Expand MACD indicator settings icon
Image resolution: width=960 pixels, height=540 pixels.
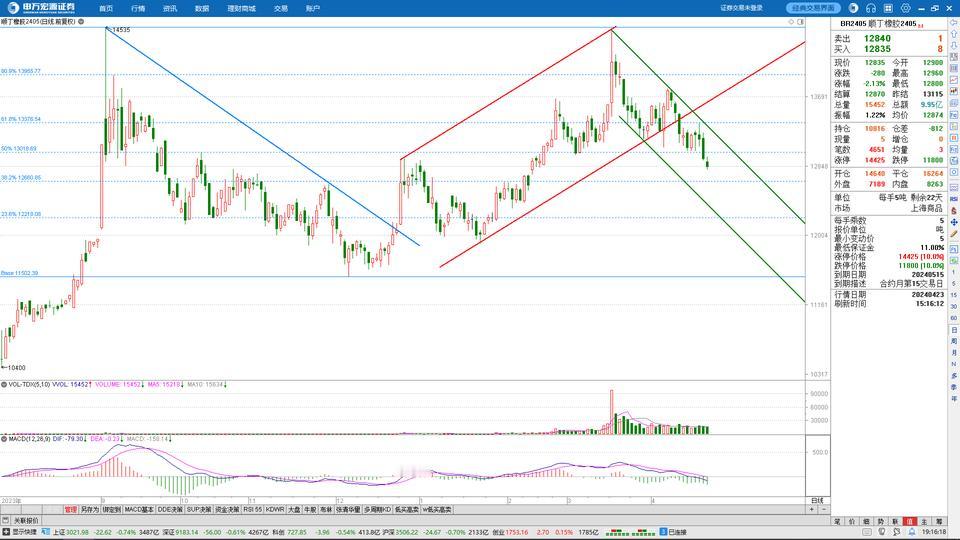click(4, 438)
